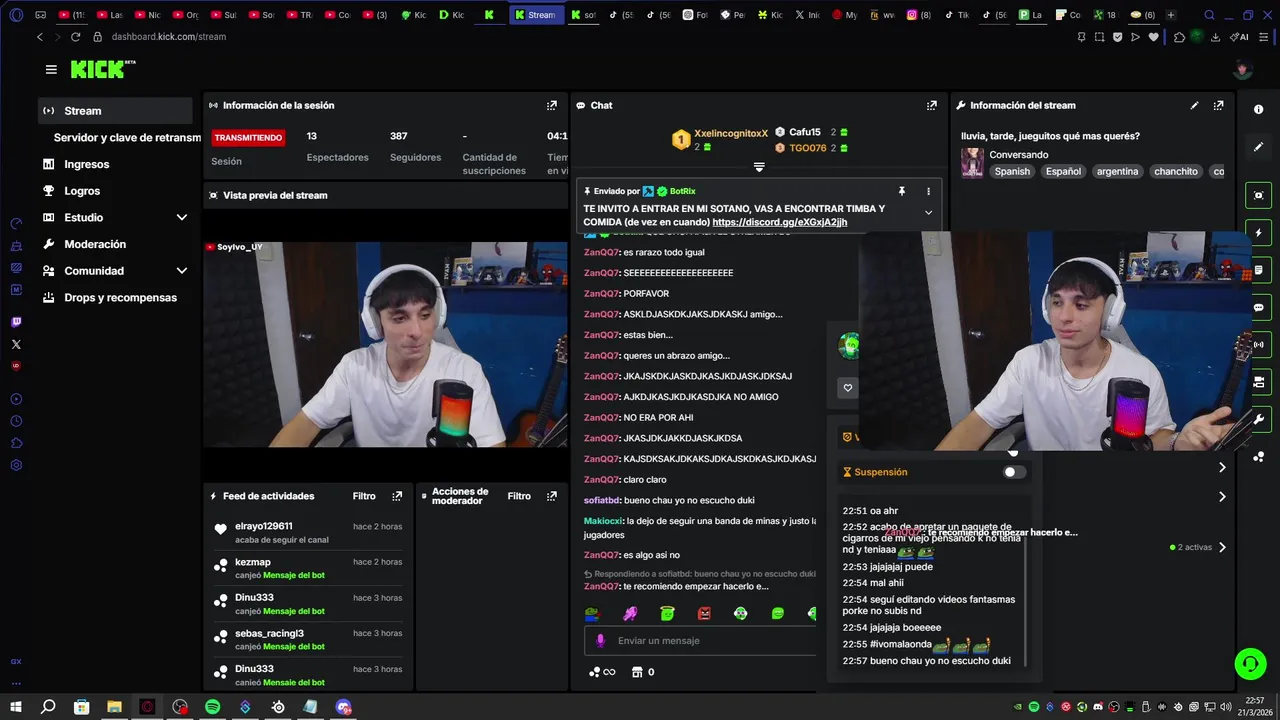The width and height of the screenshot is (1280, 720).
Task: Click the TRANSMITIENDO status badge
Action: [248, 138]
